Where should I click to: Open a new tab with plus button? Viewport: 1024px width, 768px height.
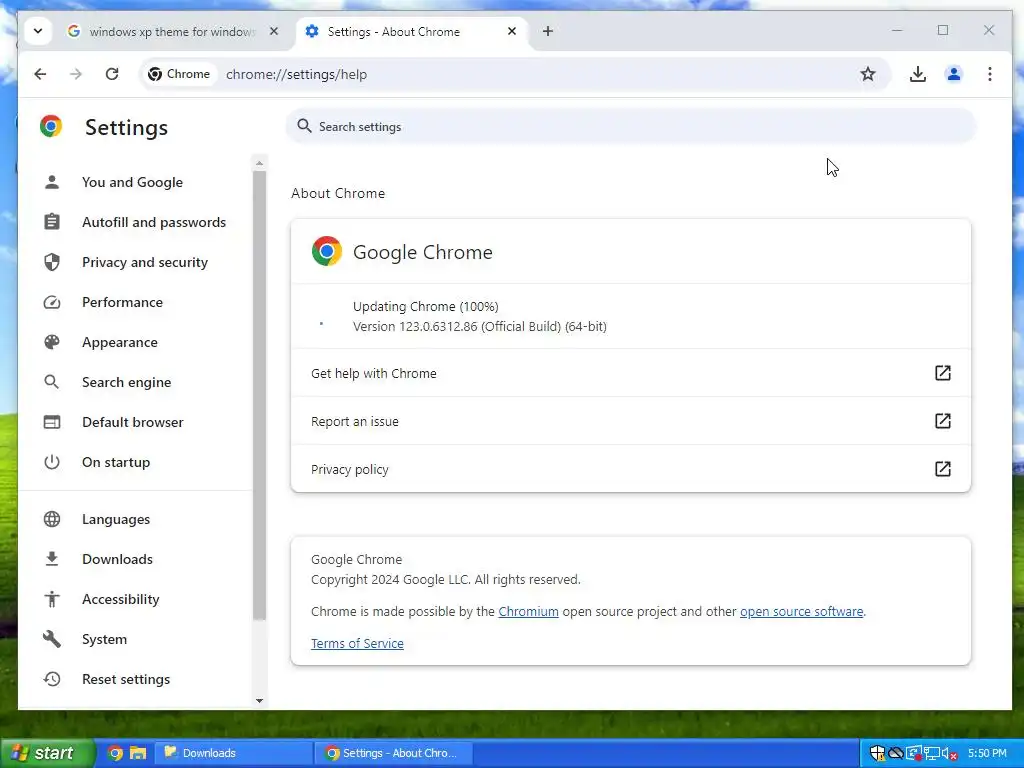(x=547, y=31)
